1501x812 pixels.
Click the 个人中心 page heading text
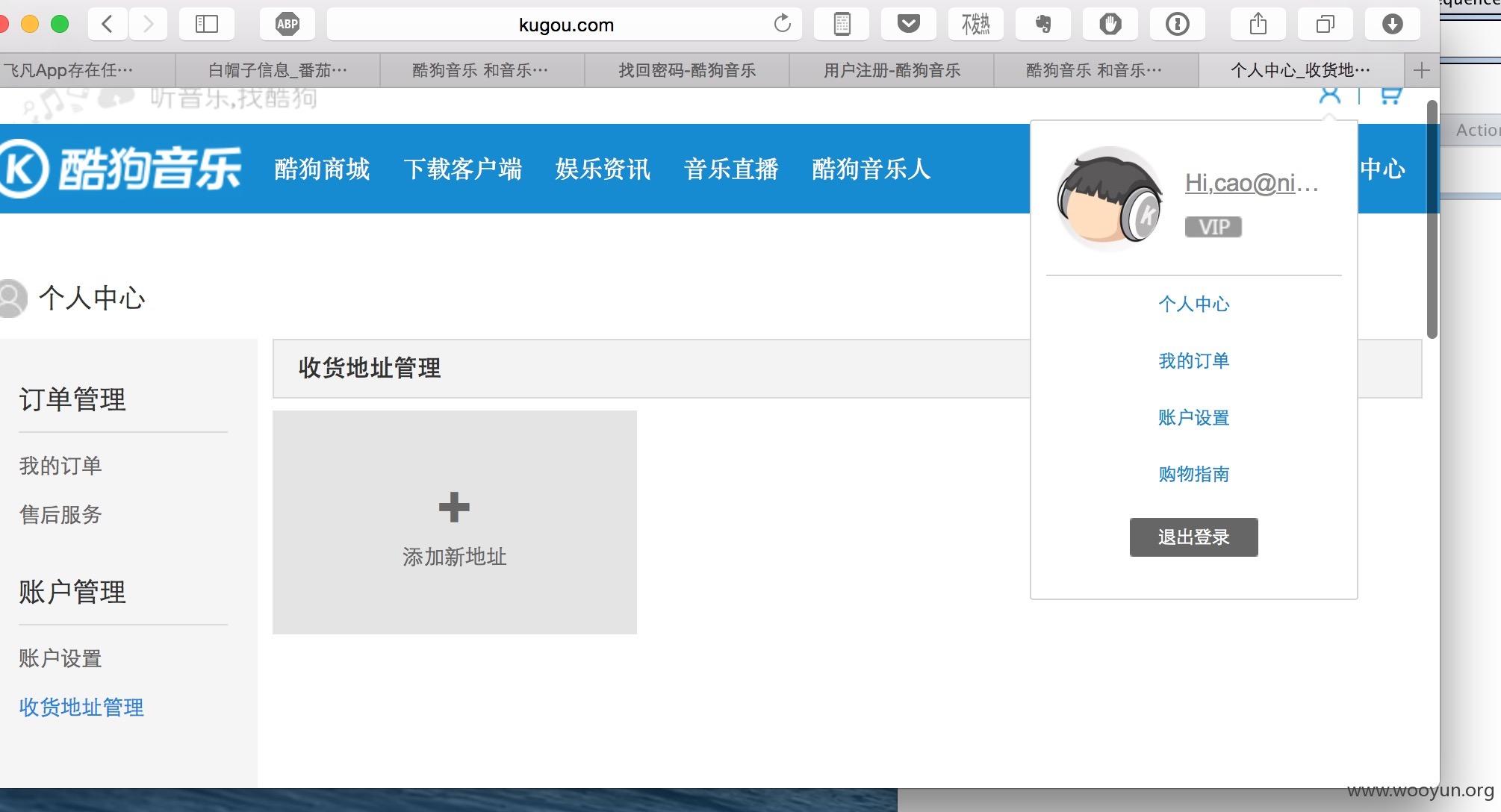pyautogui.click(x=92, y=298)
